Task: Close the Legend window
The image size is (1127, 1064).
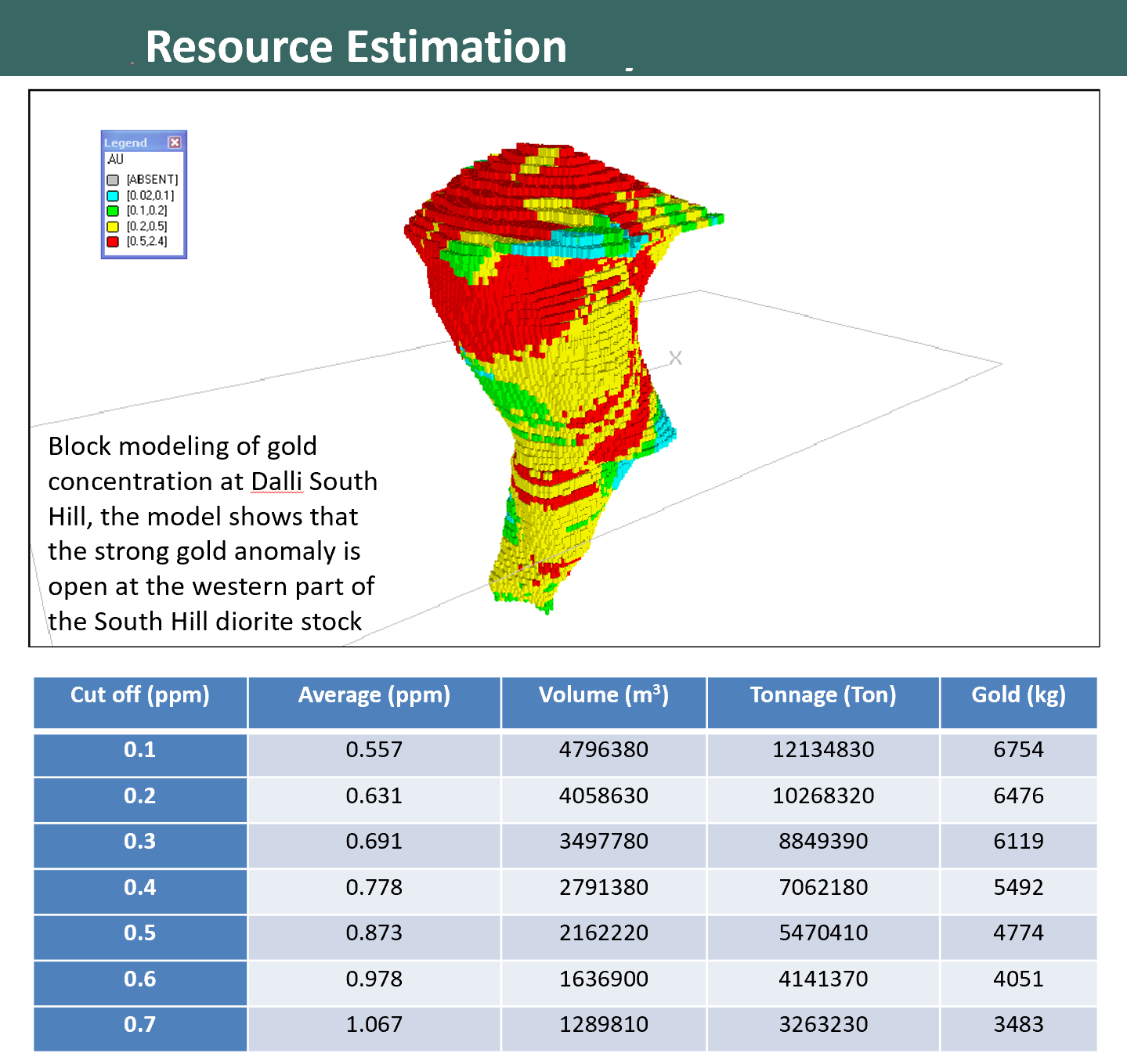Action: [175, 142]
